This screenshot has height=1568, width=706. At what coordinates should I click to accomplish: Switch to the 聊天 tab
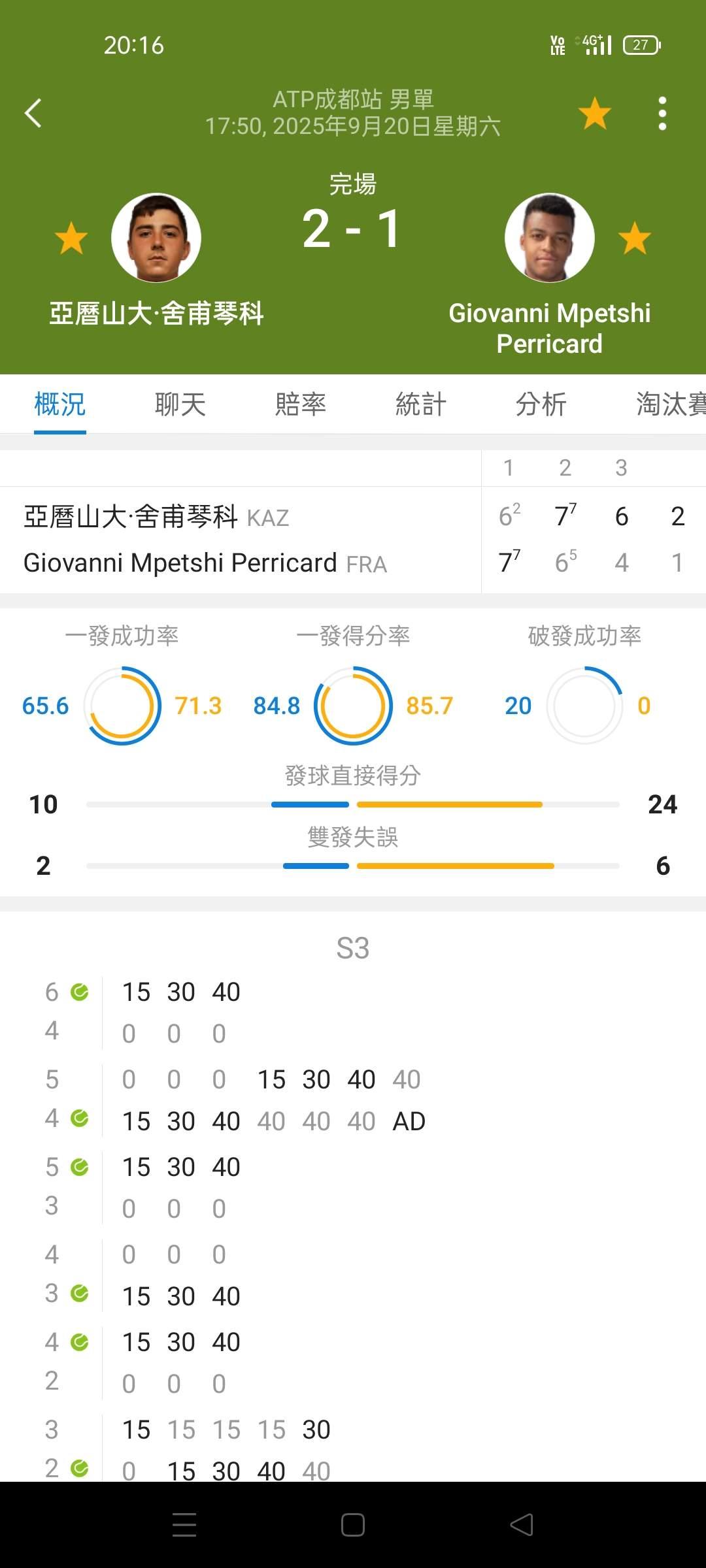point(180,404)
